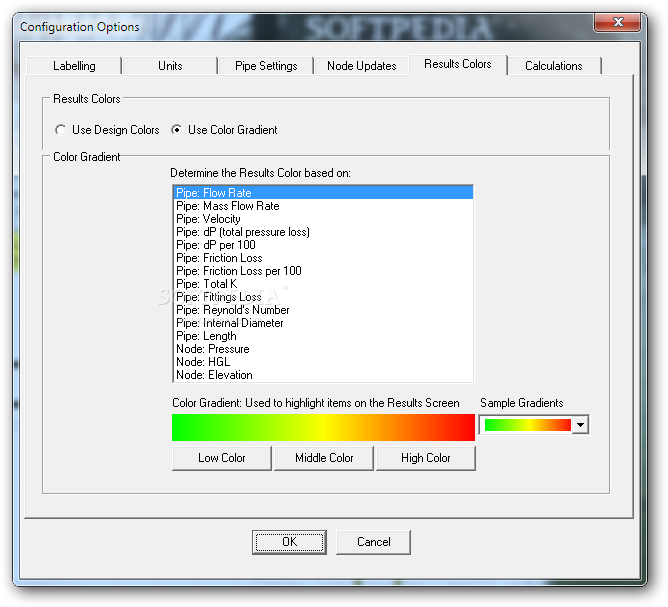The width and height of the screenshot is (668, 607).
Task: Select Pipe: Reynold's Number item
Action: [323, 310]
